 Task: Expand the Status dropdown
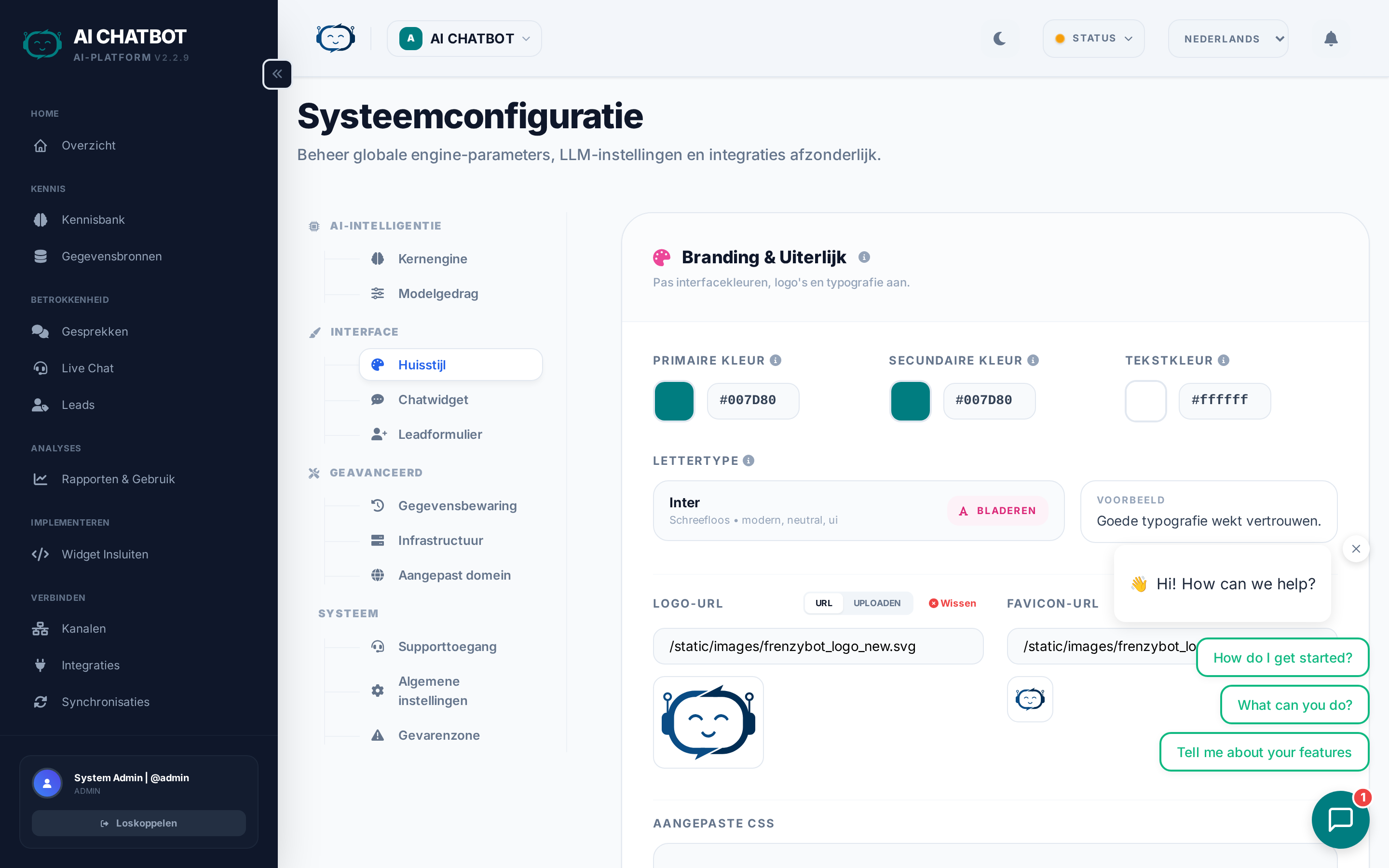[x=1093, y=39]
